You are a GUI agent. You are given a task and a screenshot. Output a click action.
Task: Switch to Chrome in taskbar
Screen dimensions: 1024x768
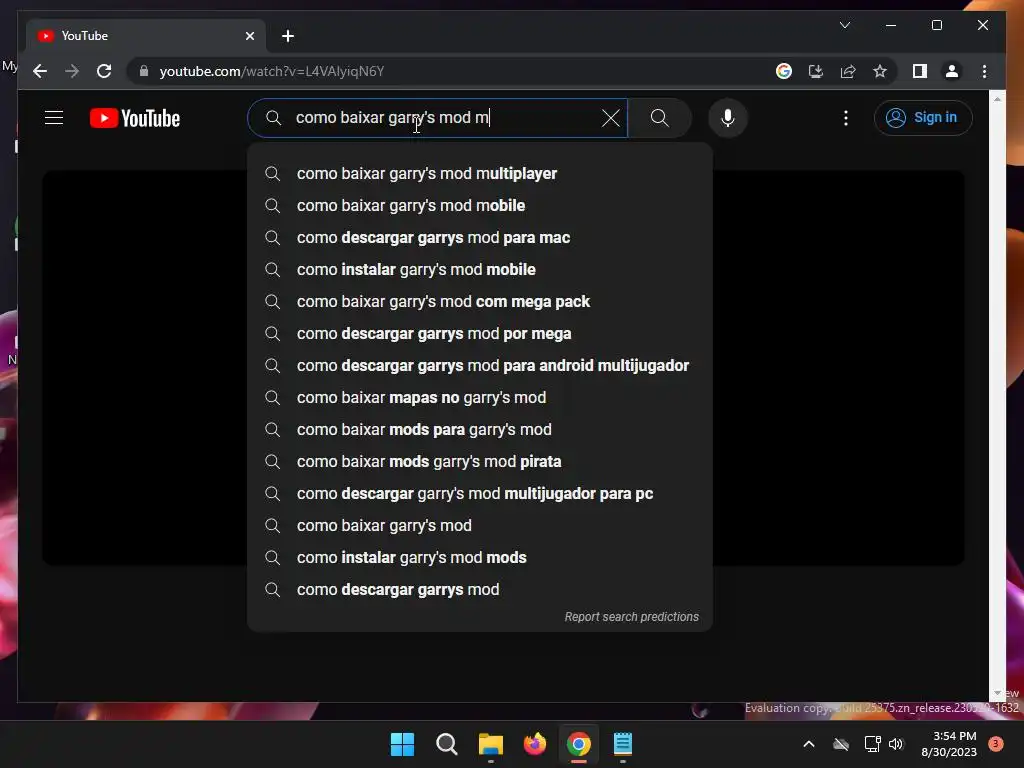[x=579, y=744]
